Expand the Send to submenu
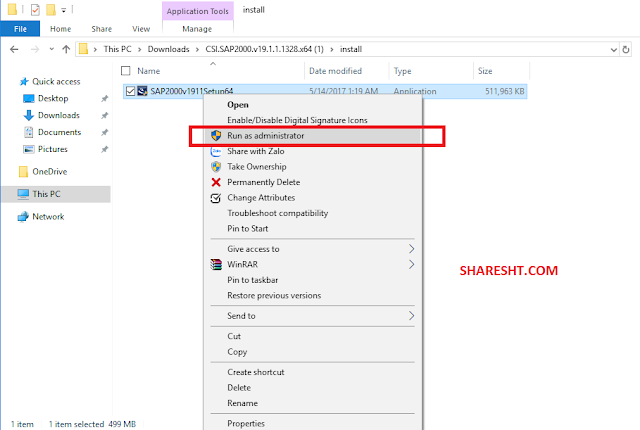The image size is (640, 430). 411,316
